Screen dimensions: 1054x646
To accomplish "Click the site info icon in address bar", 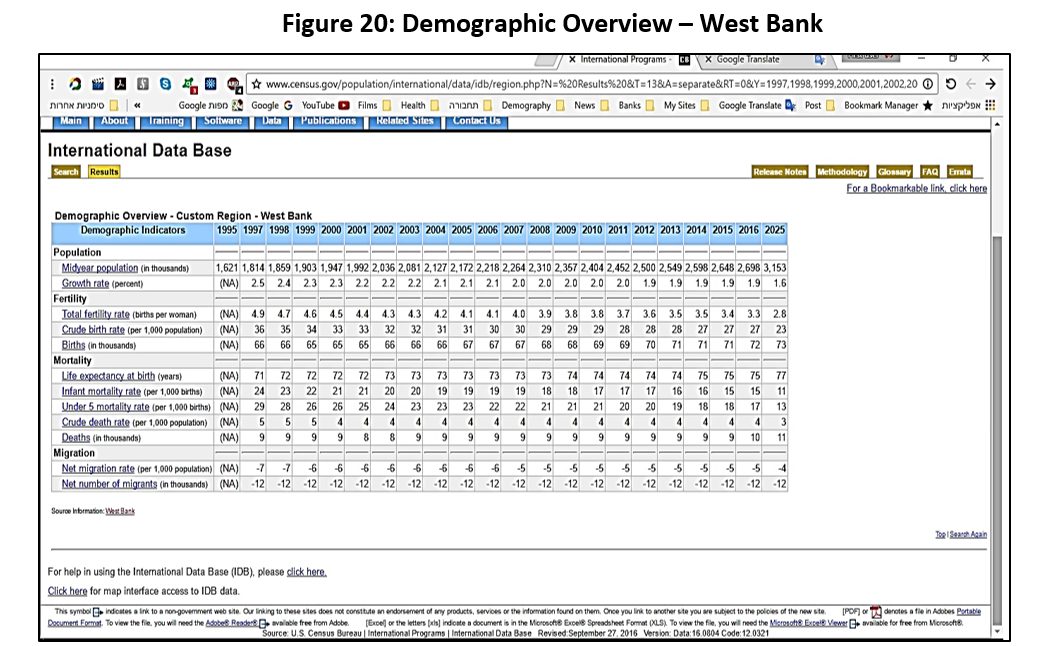I will 928,84.
